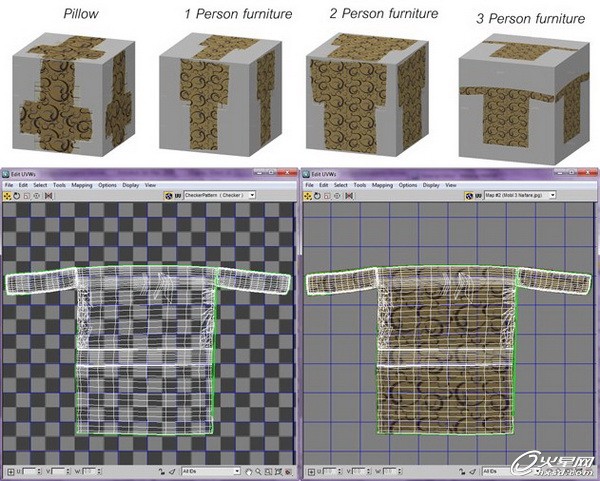Click the W value field in right window
The width and height of the screenshot is (600, 481).
pyautogui.click(x=390, y=471)
